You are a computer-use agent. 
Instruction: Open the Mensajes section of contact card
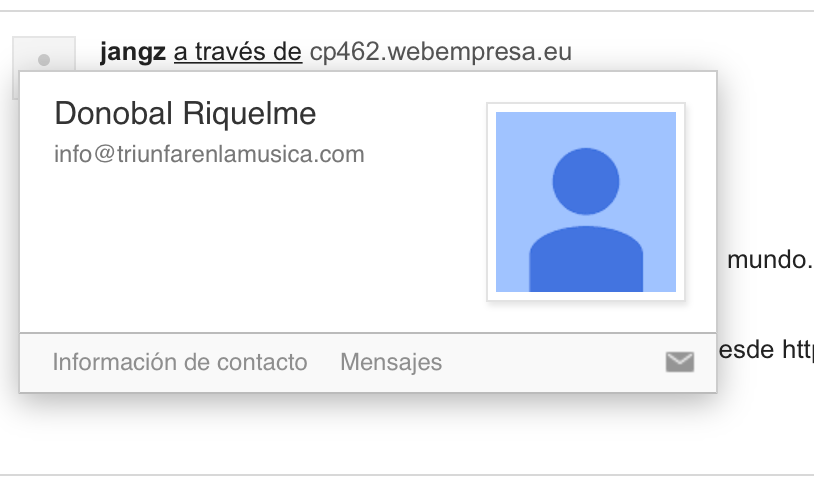point(391,362)
